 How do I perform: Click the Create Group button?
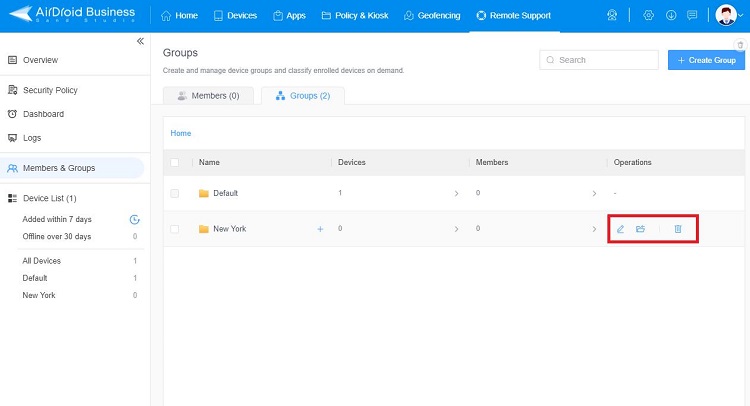point(706,60)
